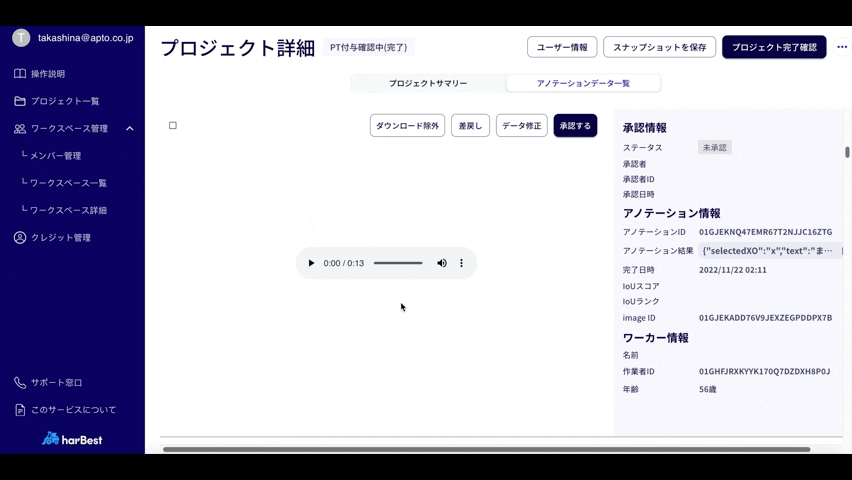Open the three-dot menu beside プロジェクト完了確認
Viewport: 852px width, 480px height.
[x=841, y=47]
